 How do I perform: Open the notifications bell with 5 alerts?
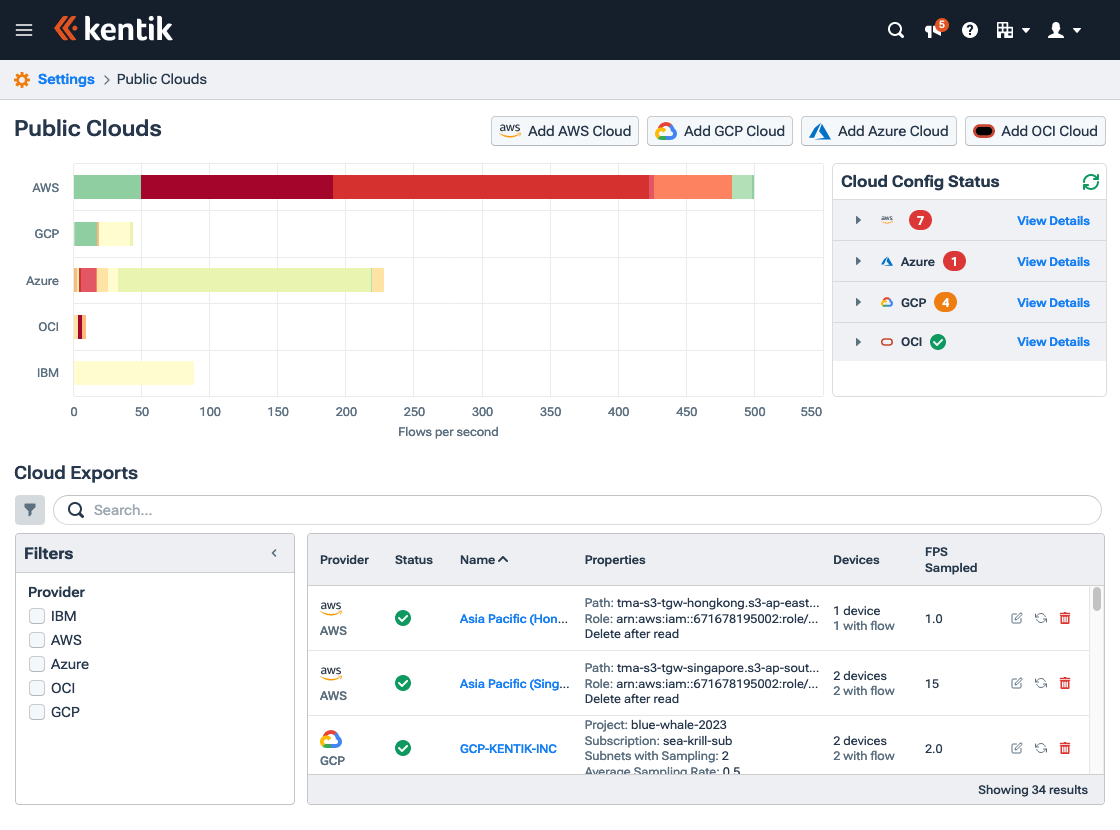[x=932, y=31]
